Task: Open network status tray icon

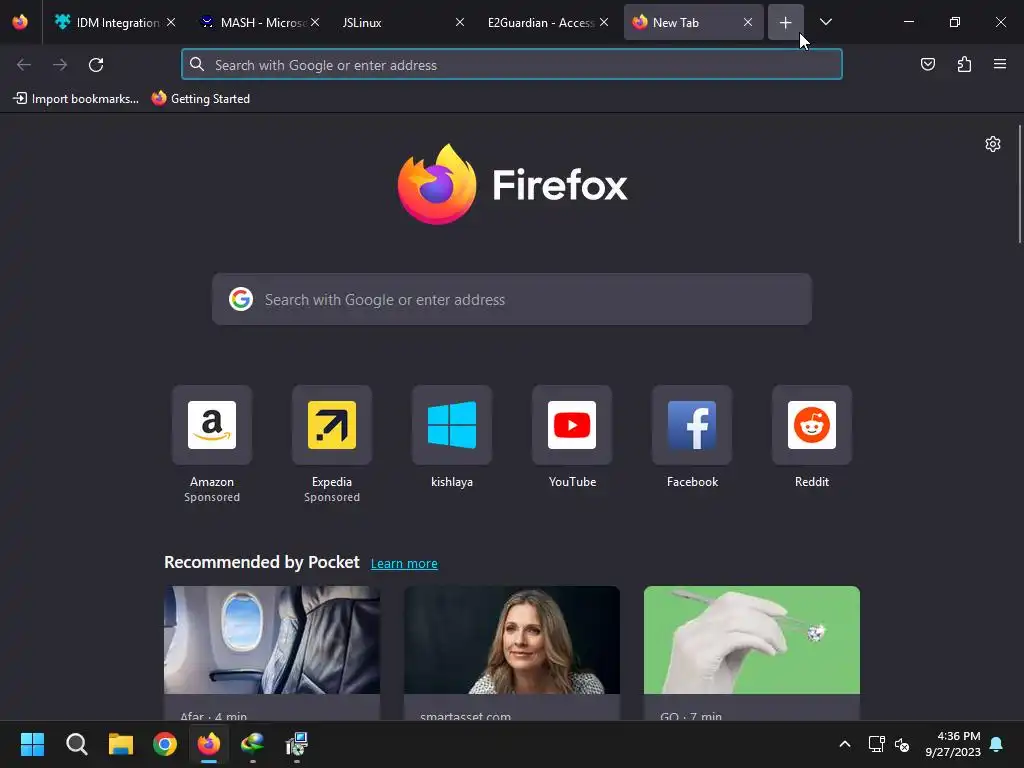Action: click(876, 744)
